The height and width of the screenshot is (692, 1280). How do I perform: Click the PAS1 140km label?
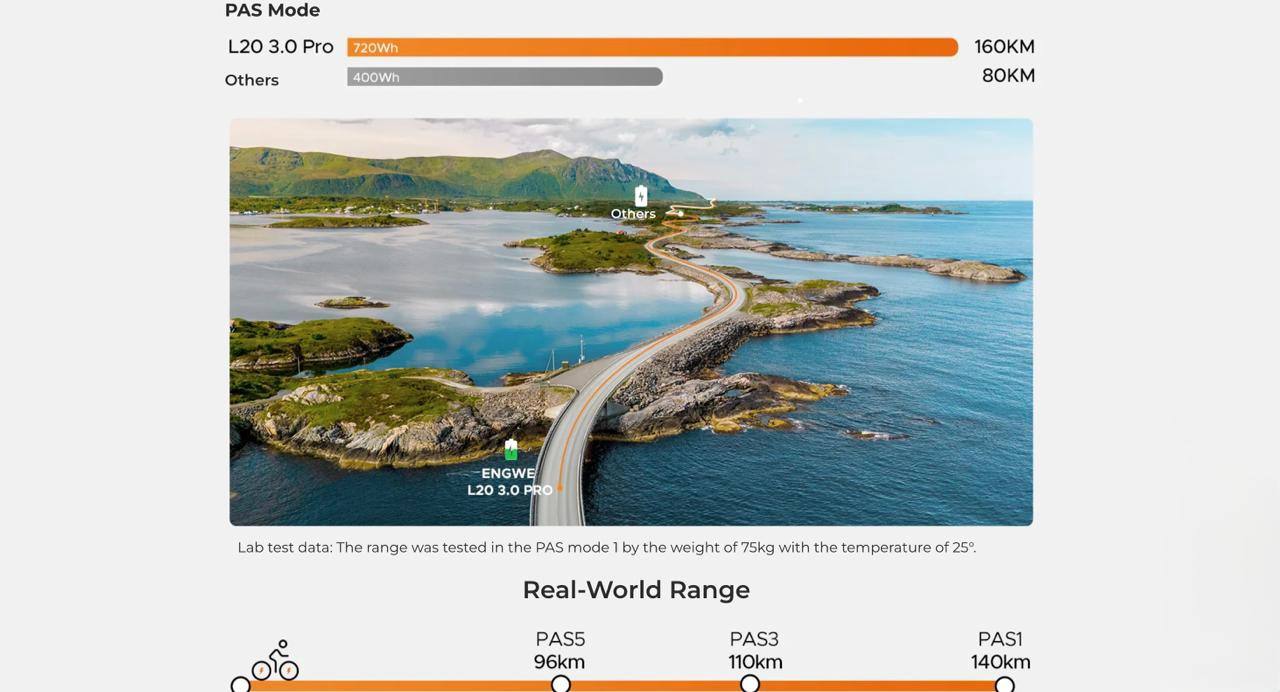pos(1000,650)
